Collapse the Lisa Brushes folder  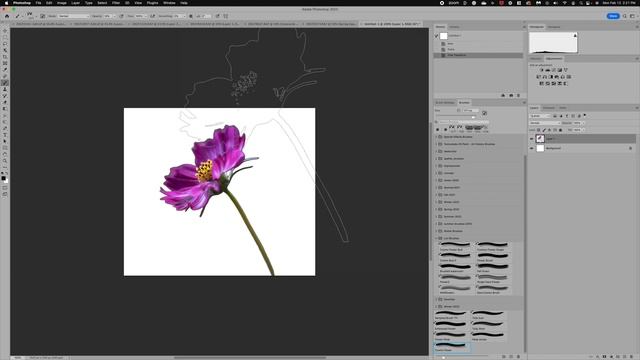(436, 238)
